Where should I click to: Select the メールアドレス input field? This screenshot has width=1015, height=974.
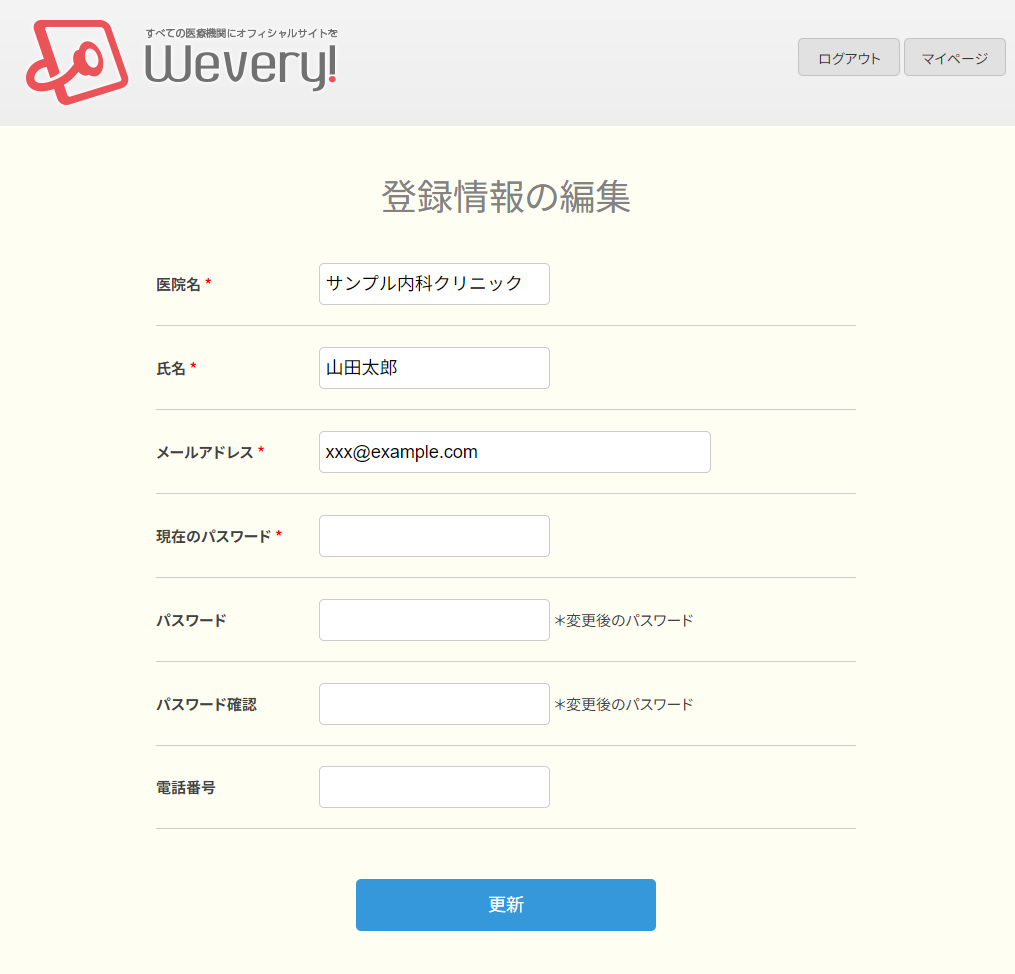515,452
